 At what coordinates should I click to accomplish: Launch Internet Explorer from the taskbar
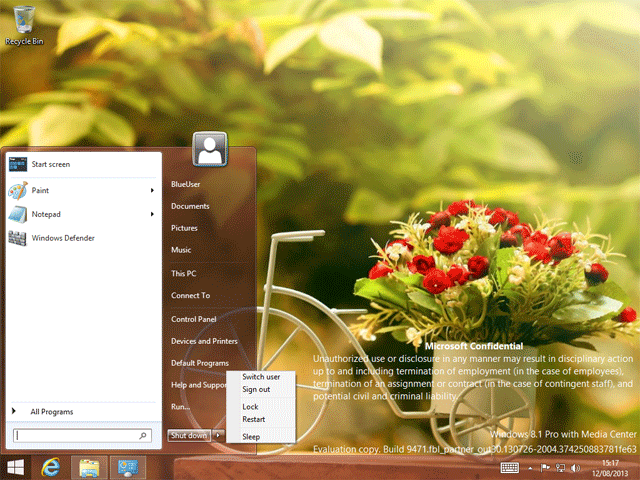52,467
